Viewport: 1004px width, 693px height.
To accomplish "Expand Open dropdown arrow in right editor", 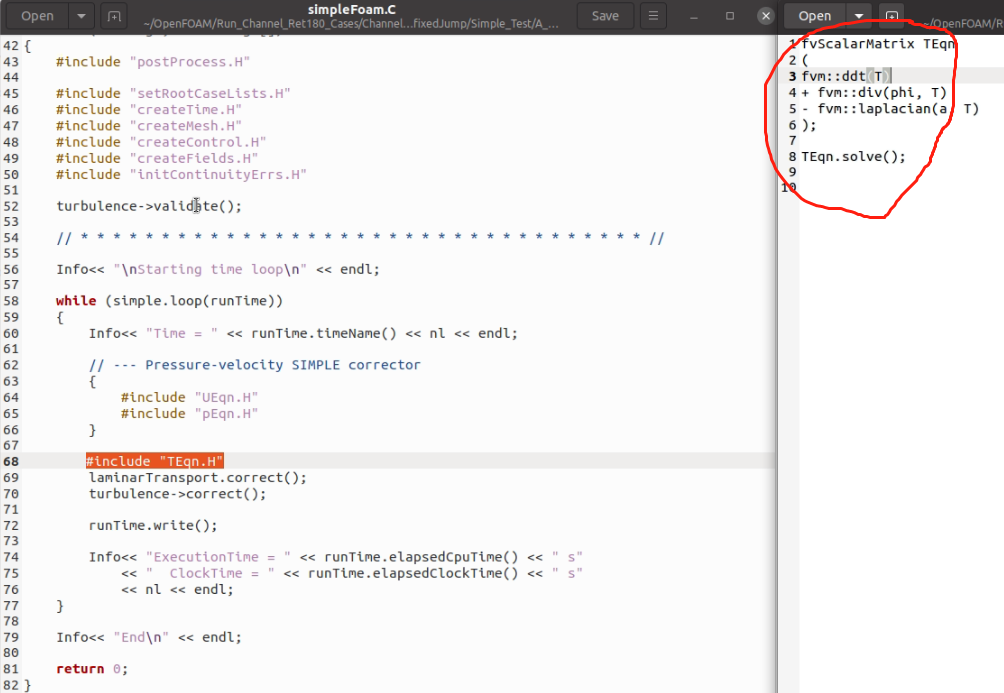I will point(859,16).
